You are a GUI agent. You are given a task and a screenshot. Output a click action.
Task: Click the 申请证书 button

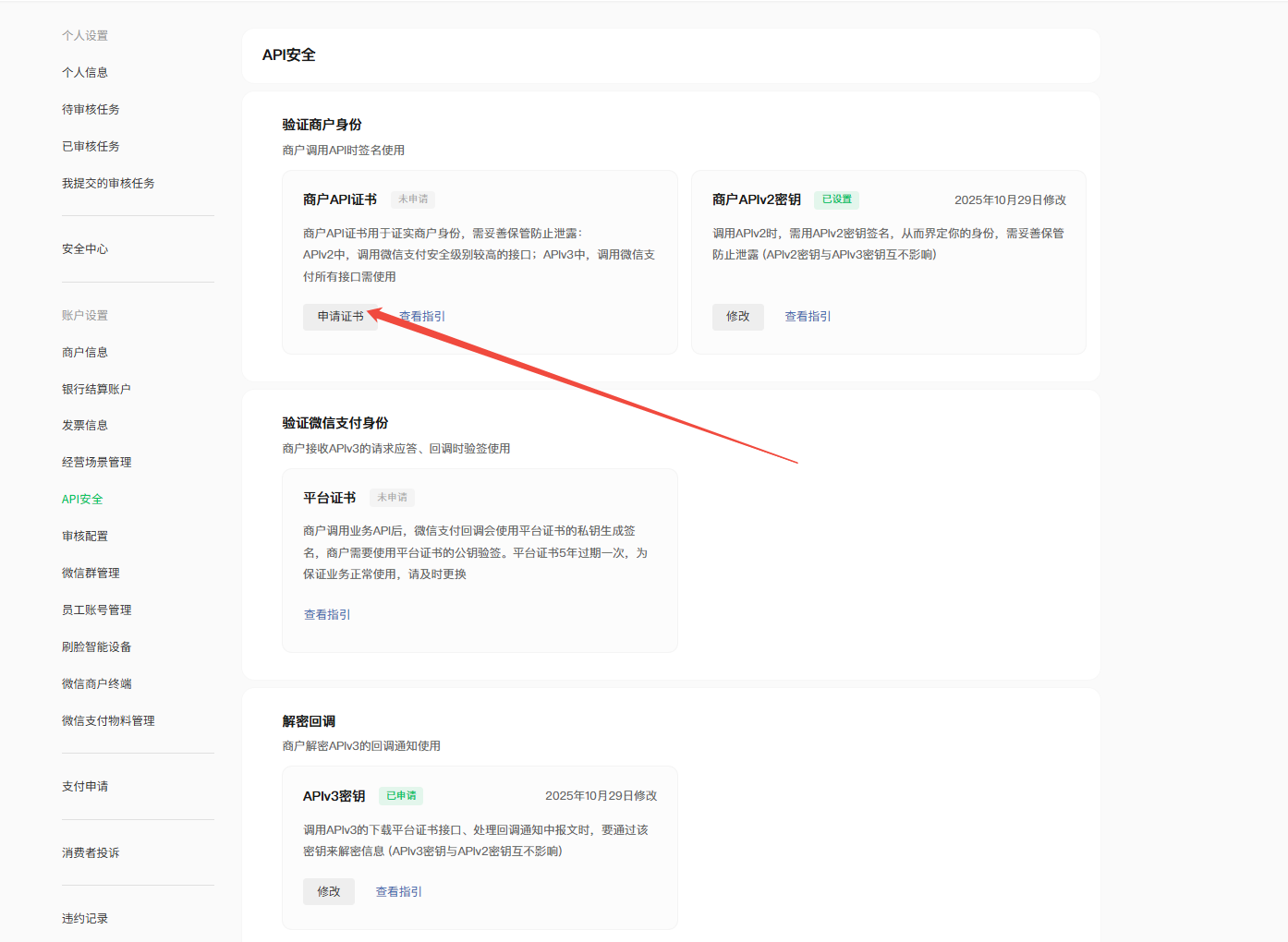[339, 317]
